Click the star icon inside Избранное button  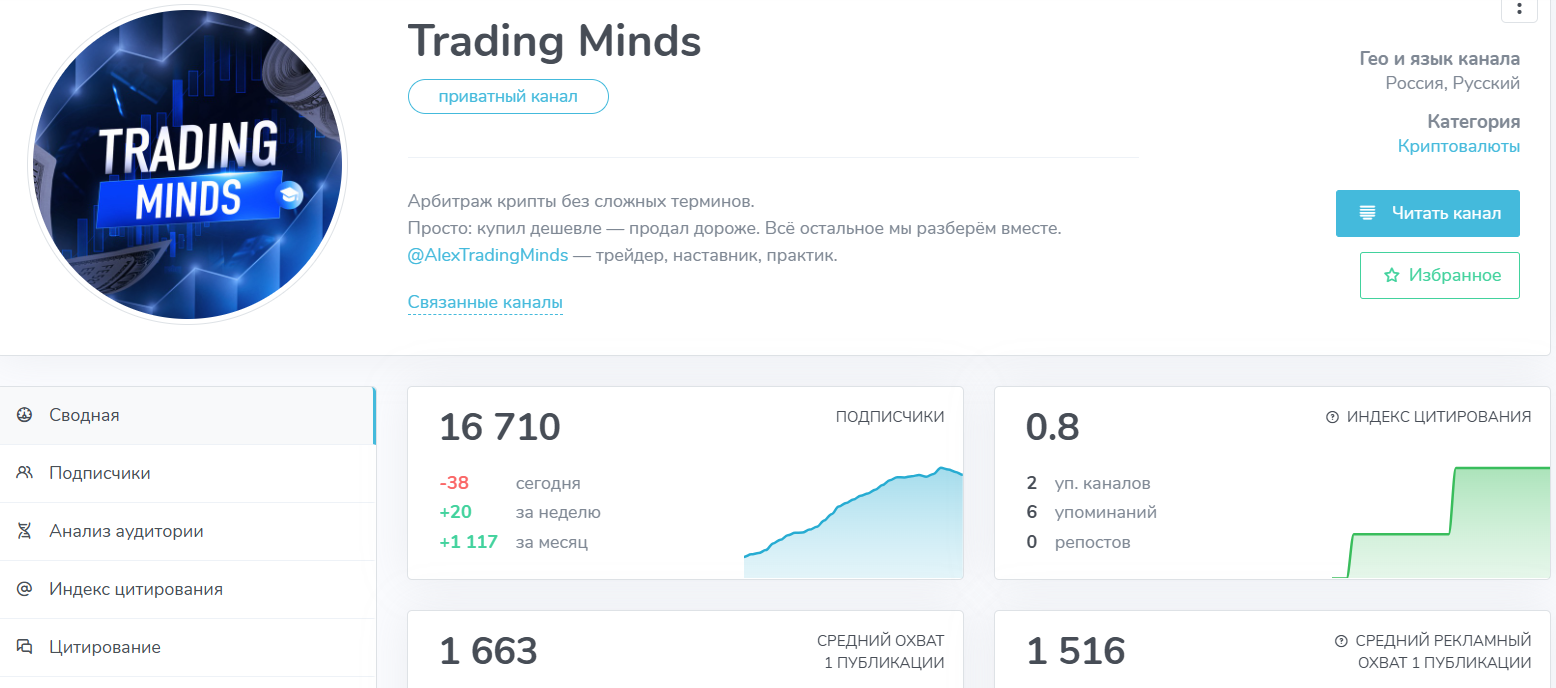coord(1391,275)
